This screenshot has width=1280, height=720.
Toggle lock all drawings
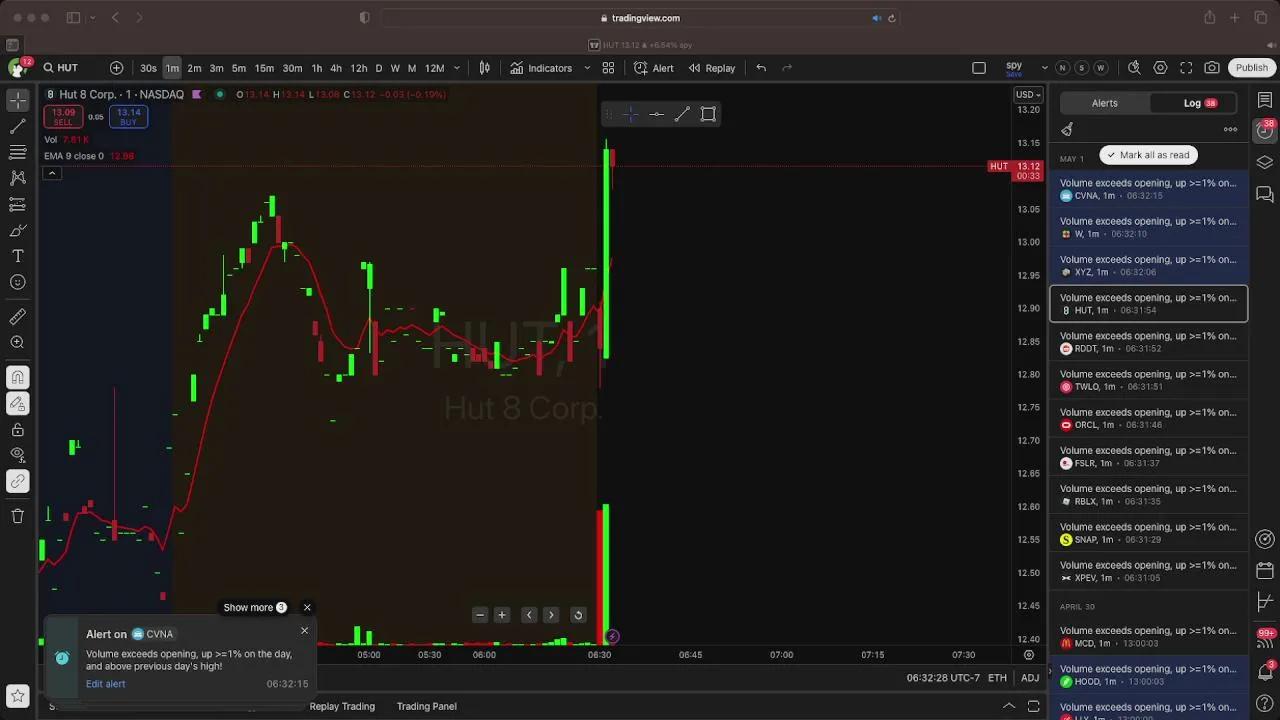pyautogui.click(x=17, y=430)
